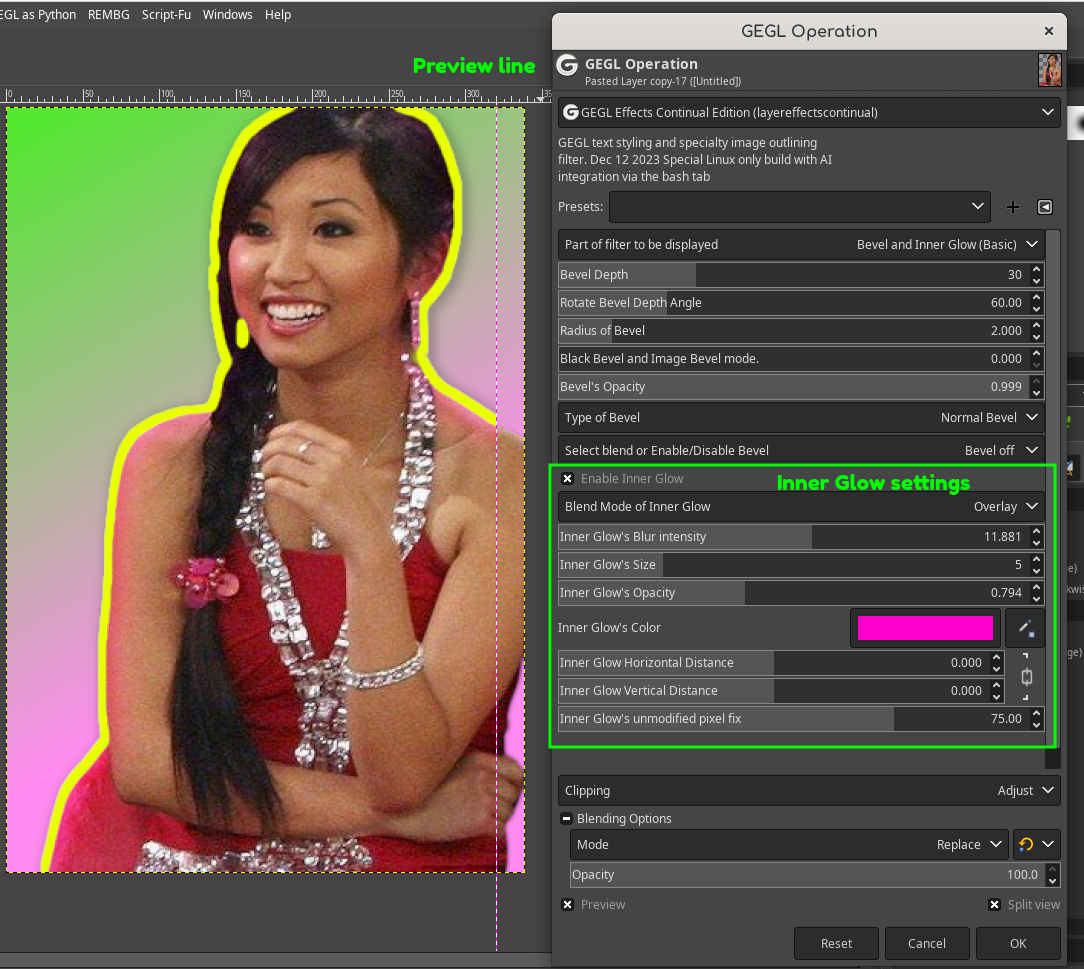The width and height of the screenshot is (1084, 969).
Task: Open the Clipping dropdown
Action: point(809,790)
